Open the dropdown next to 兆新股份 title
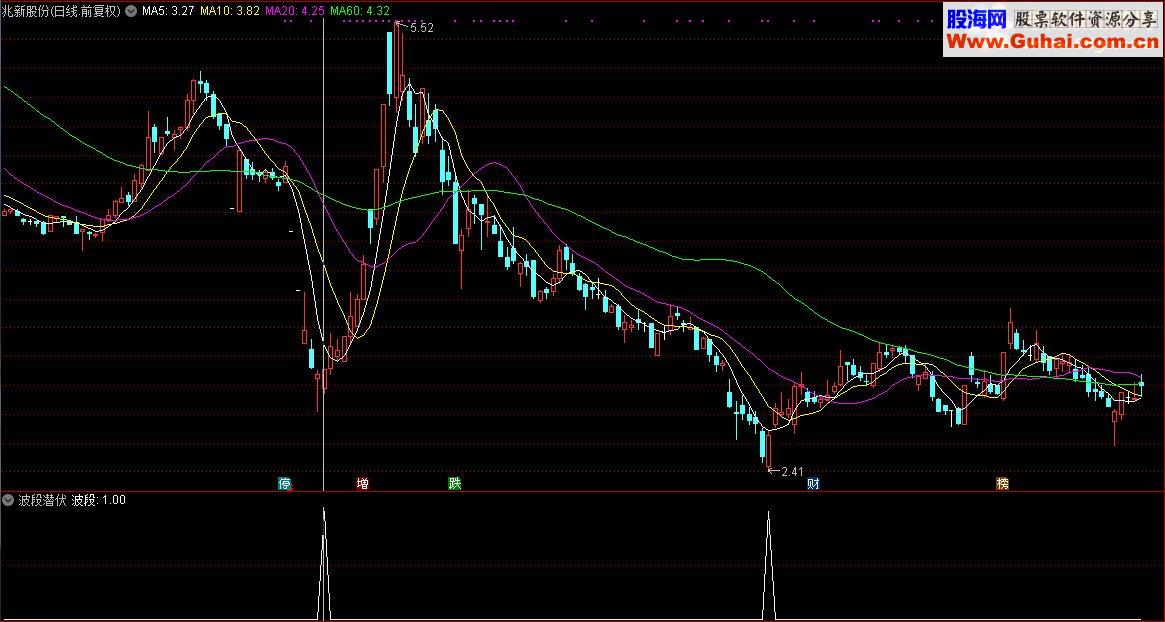 132,11
